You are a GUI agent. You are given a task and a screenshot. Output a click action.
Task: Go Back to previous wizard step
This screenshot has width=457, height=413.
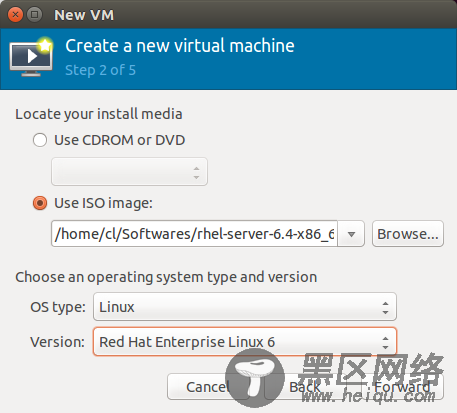[x=305, y=387]
